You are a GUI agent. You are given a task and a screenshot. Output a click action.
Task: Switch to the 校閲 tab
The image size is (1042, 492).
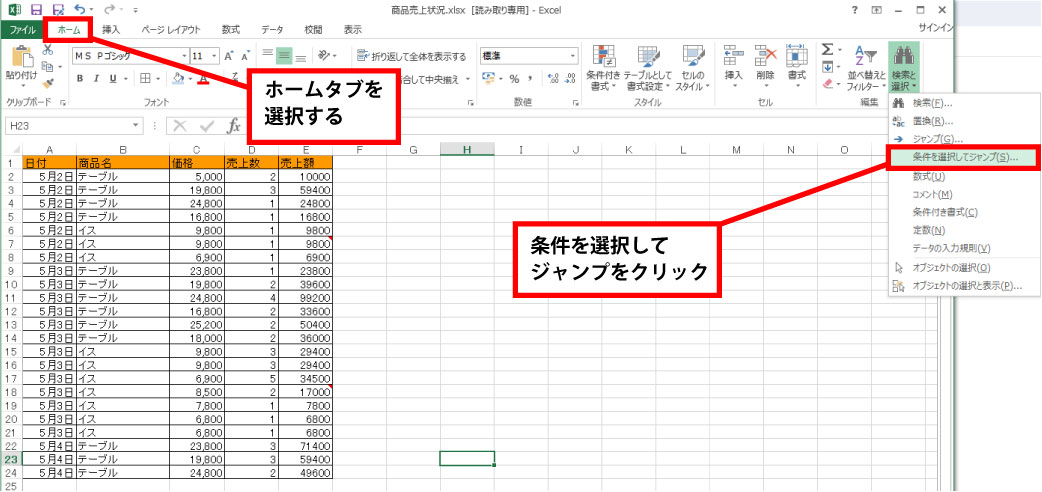313,30
